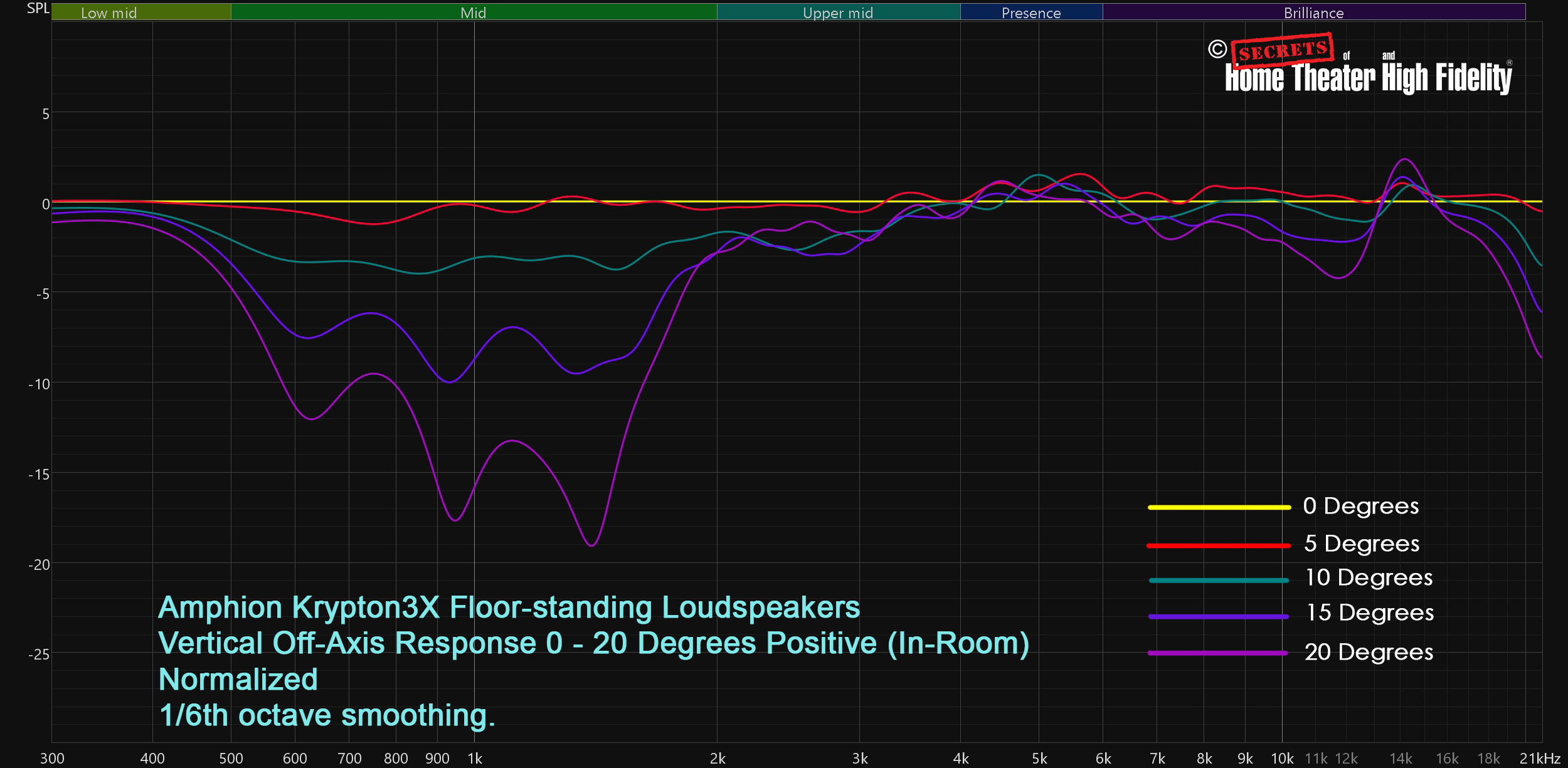
Task: Click the 20-degree curve peak near 14k
Action: 1405,160
